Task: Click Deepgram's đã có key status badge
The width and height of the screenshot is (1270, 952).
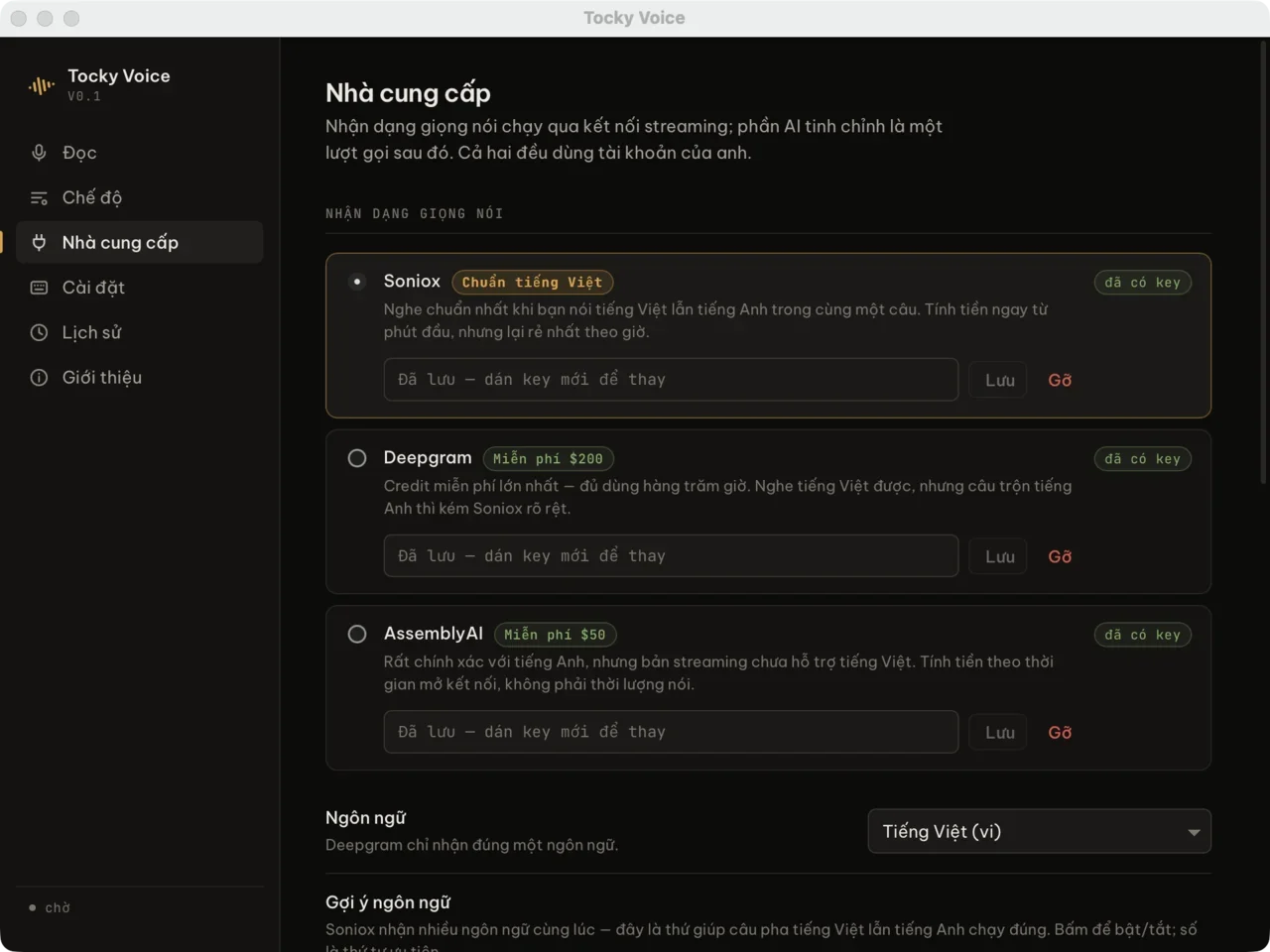Action: point(1143,459)
